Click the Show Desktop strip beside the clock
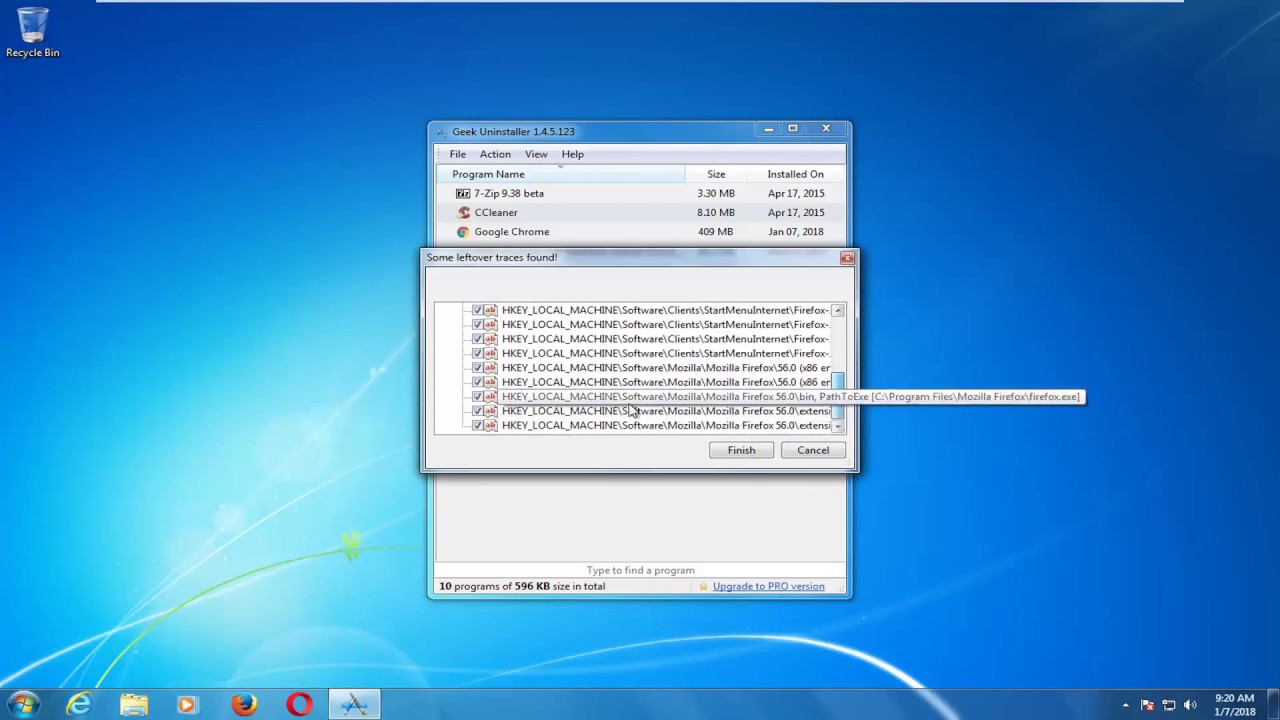Screen dimensions: 1280x720 (x=1272, y=705)
